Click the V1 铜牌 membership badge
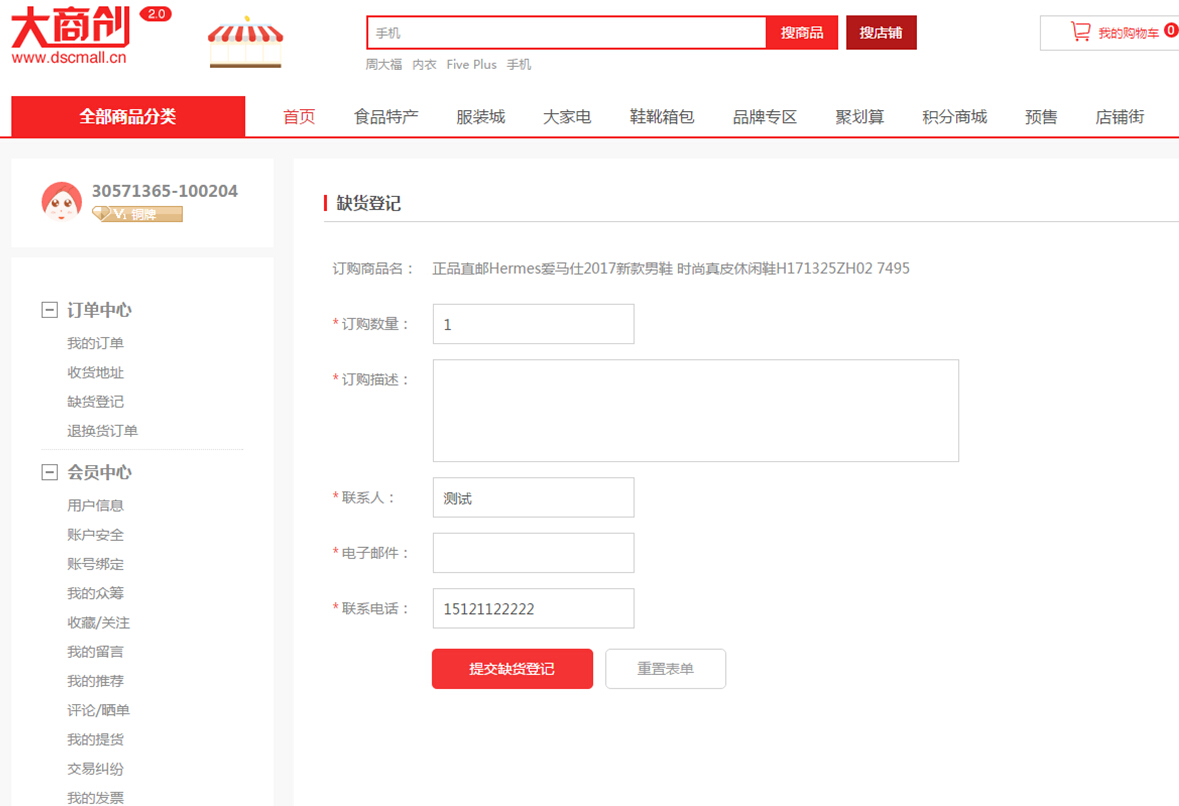 point(137,214)
